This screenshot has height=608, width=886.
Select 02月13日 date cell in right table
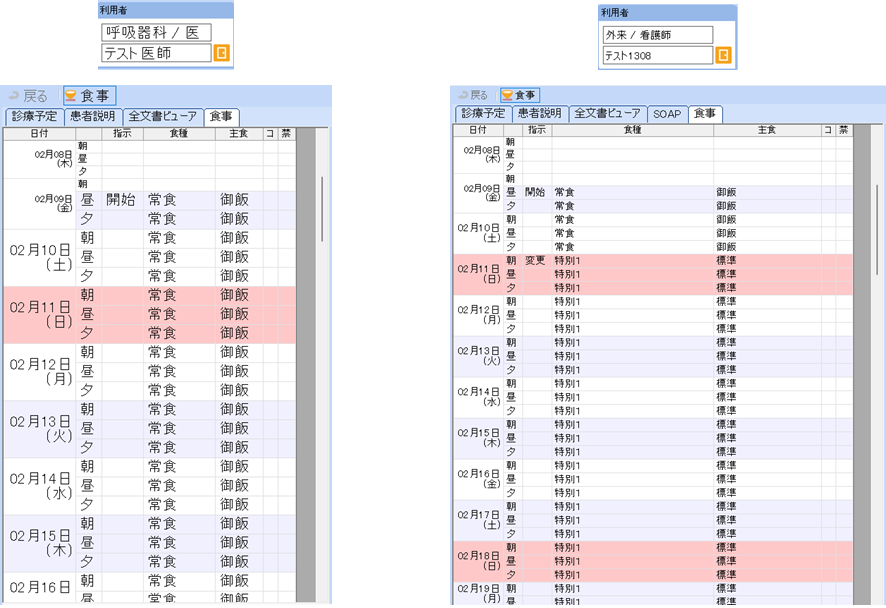pos(478,356)
